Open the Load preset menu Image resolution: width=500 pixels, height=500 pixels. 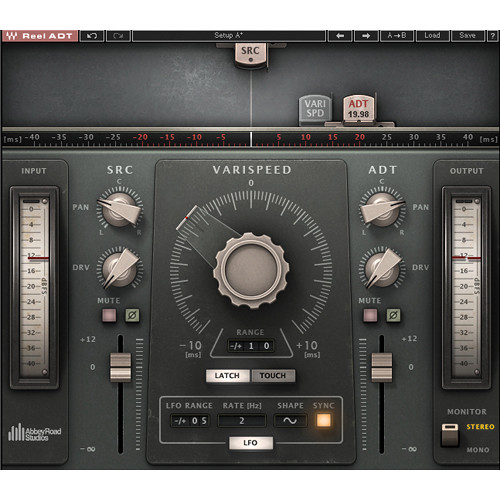(x=432, y=36)
